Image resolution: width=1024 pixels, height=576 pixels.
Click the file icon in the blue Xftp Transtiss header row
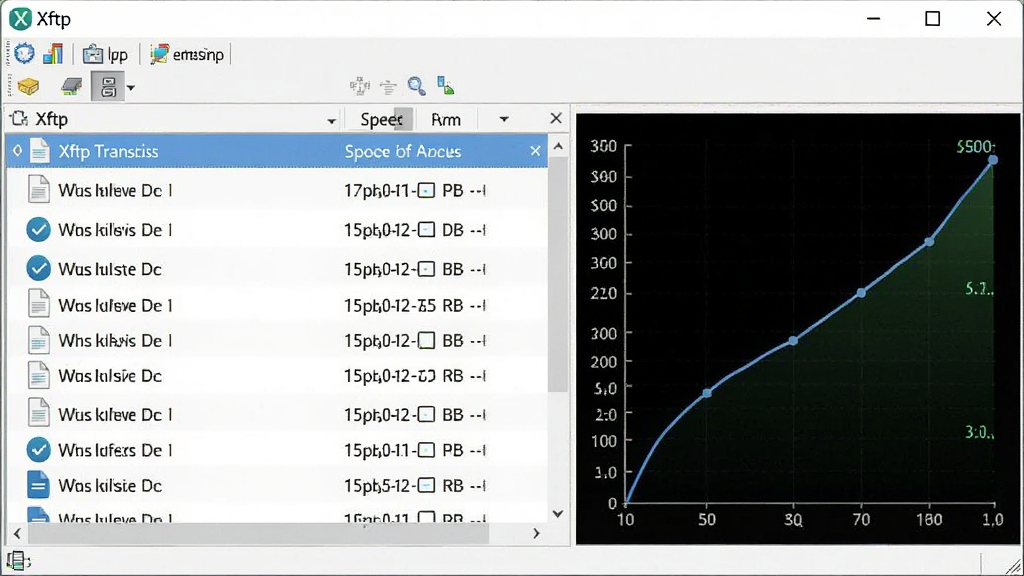coord(39,151)
